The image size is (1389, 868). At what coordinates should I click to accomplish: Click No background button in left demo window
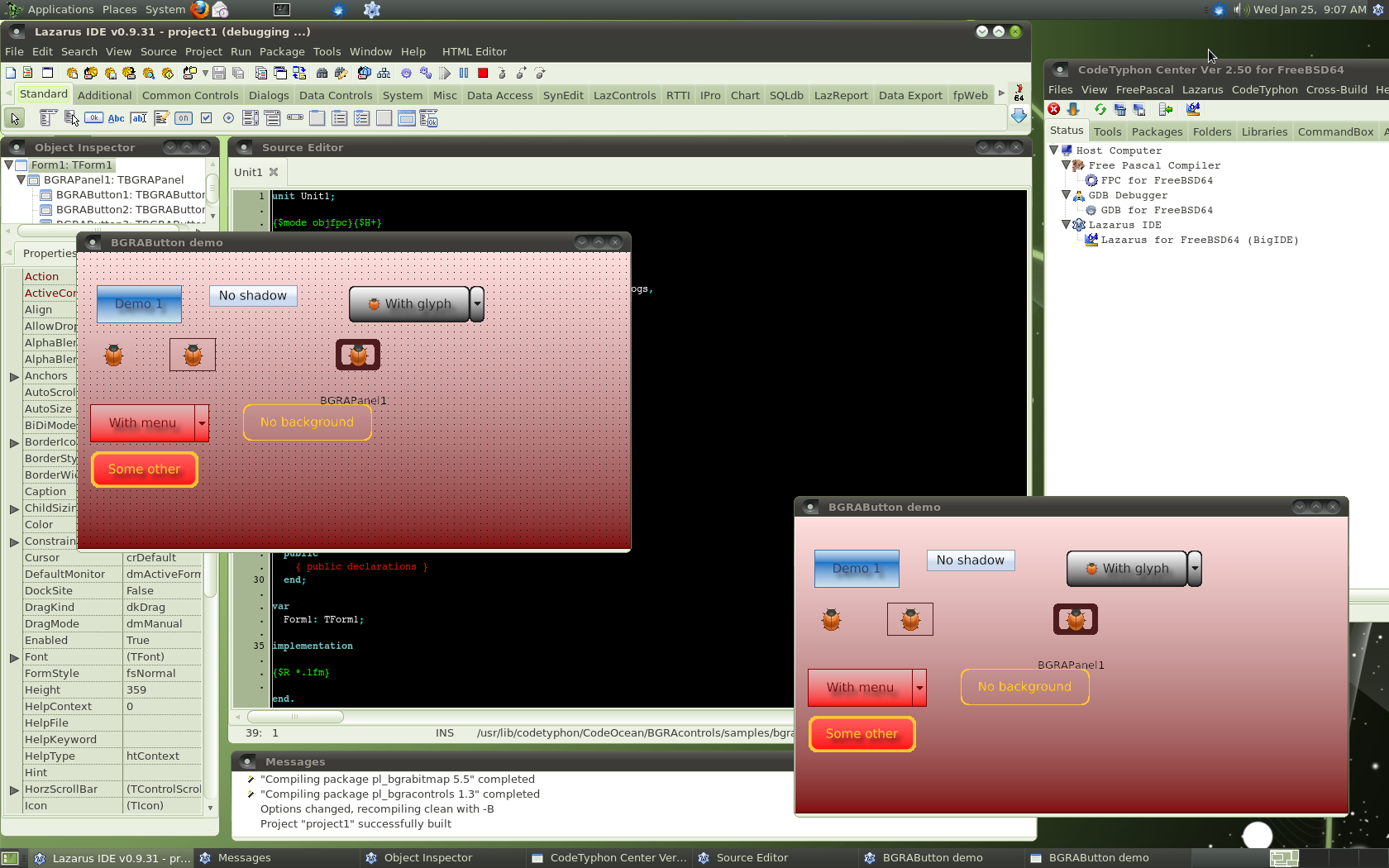pos(307,422)
